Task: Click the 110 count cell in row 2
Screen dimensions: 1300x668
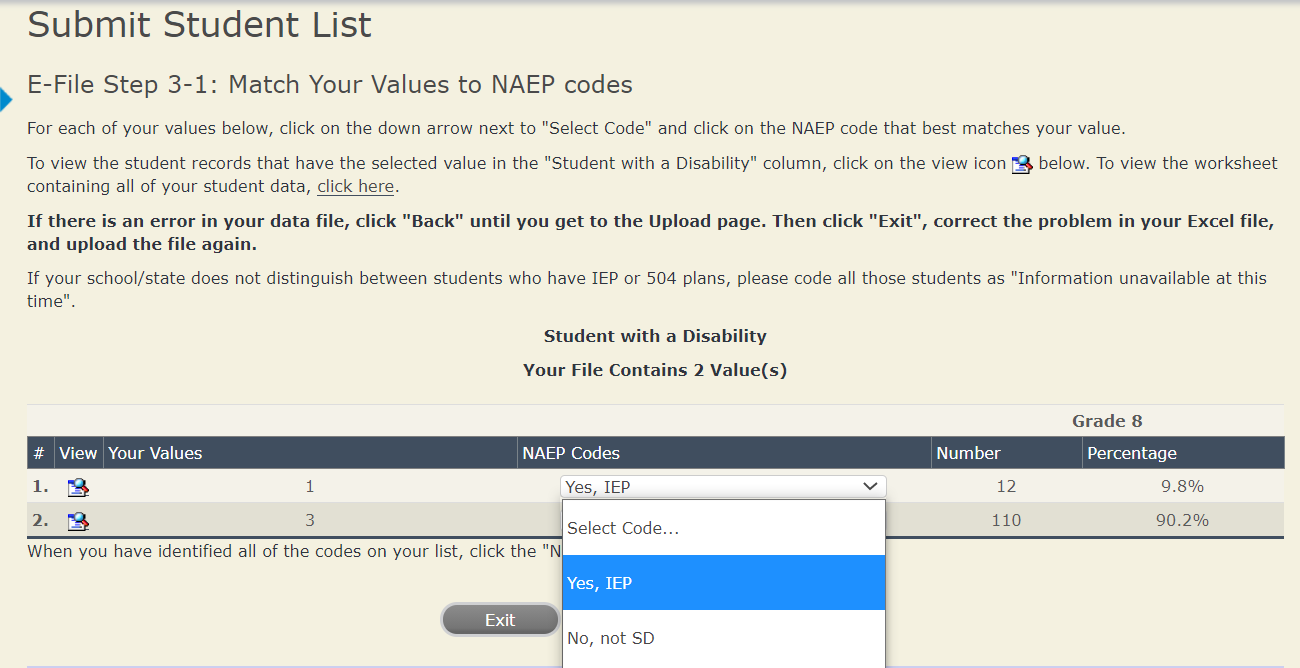Action: click(x=1006, y=520)
